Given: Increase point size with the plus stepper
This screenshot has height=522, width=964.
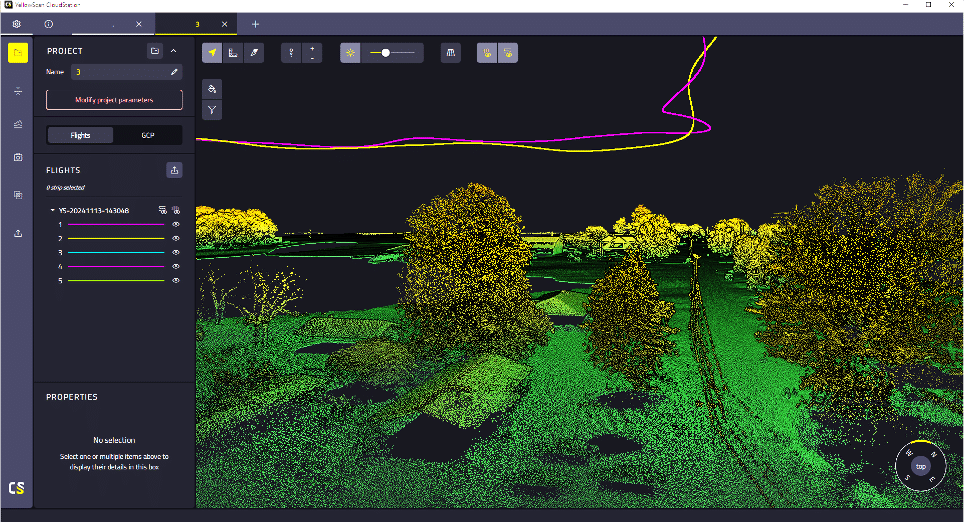Looking at the screenshot, I should click(314, 48).
